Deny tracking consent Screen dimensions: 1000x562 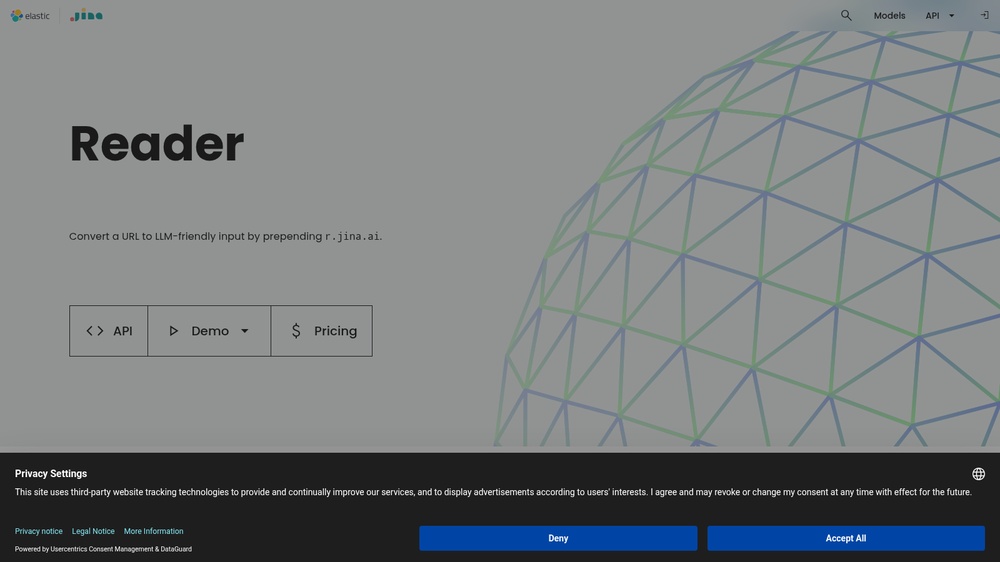(558, 538)
